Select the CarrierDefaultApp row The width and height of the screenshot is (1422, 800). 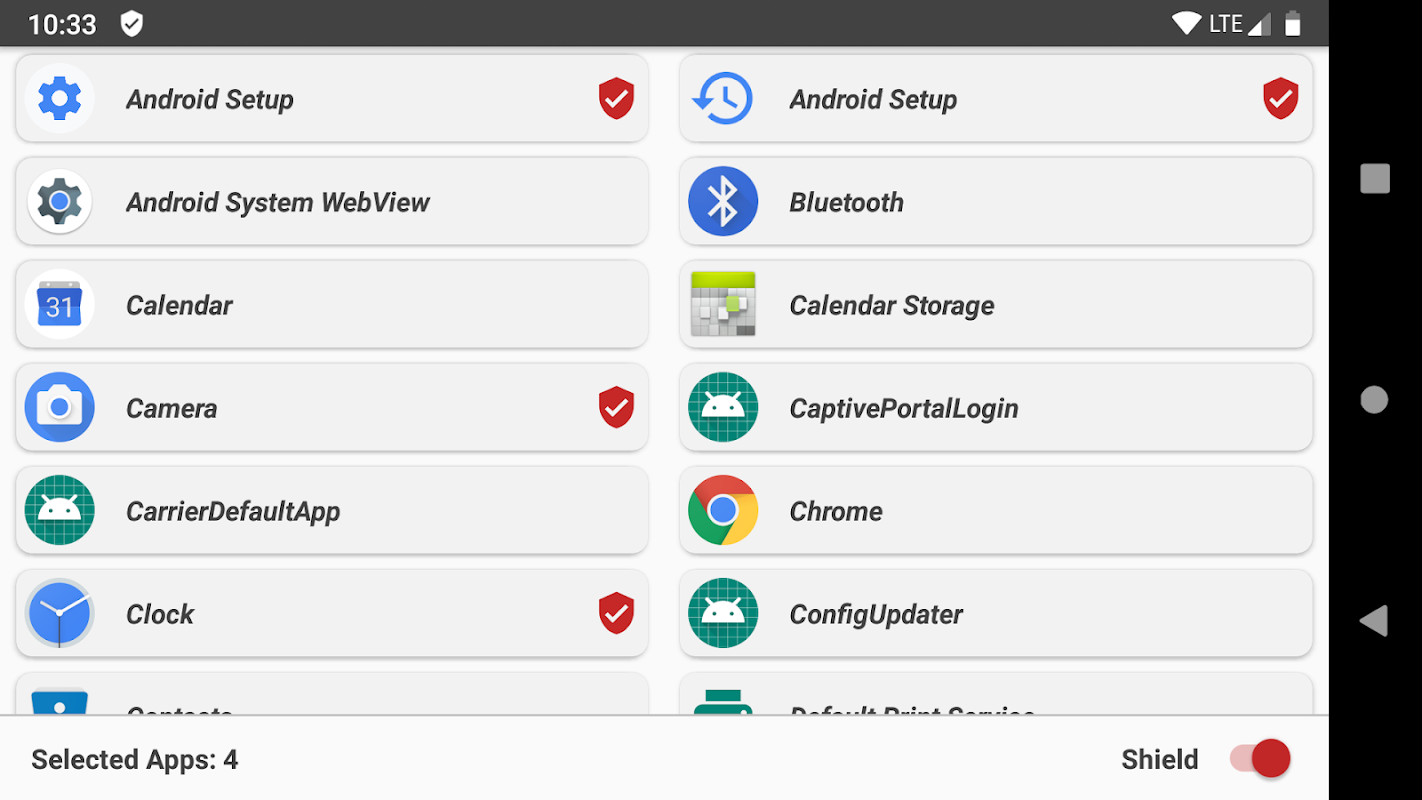click(332, 511)
